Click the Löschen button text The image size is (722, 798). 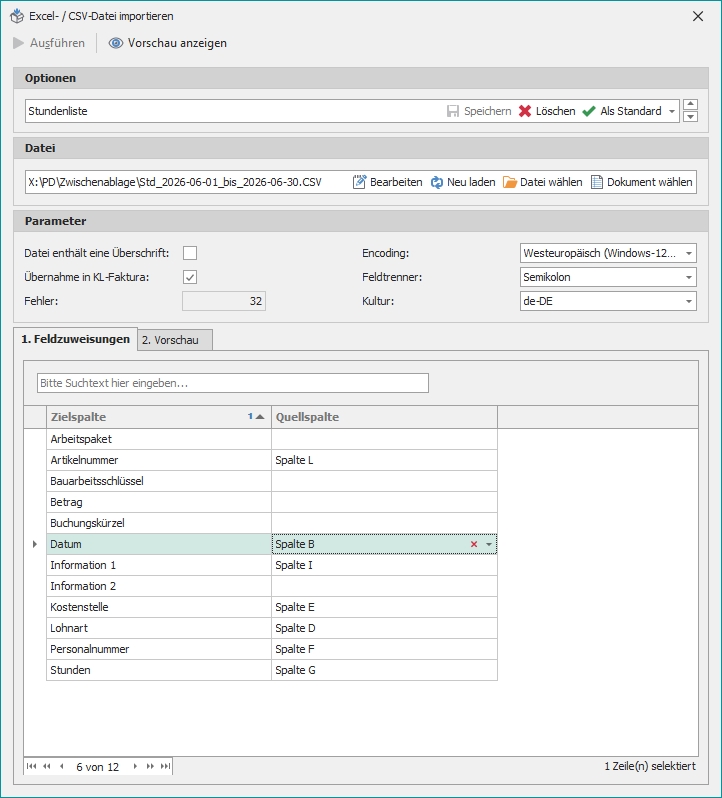(x=556, y=111)
